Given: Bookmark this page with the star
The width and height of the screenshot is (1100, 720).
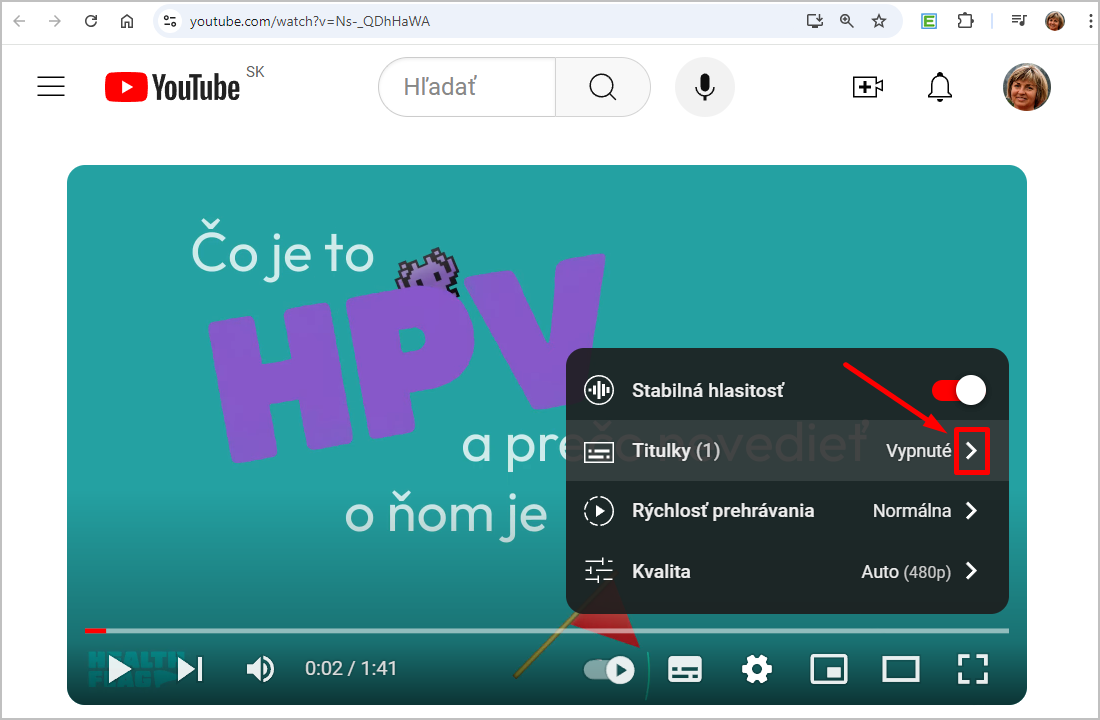Looking at the screenshot, I should [x=879, y=21].
